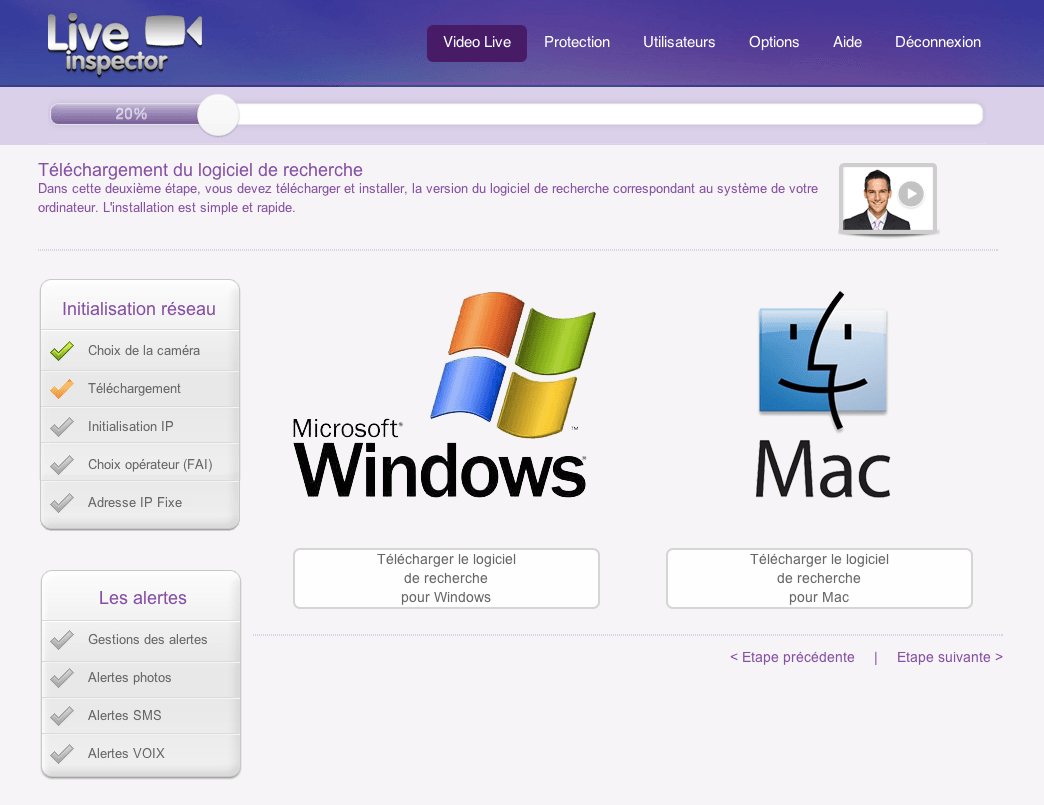Go to the Protection menu
Screen dimensions: 1044x805
click(x=577, y=43)
